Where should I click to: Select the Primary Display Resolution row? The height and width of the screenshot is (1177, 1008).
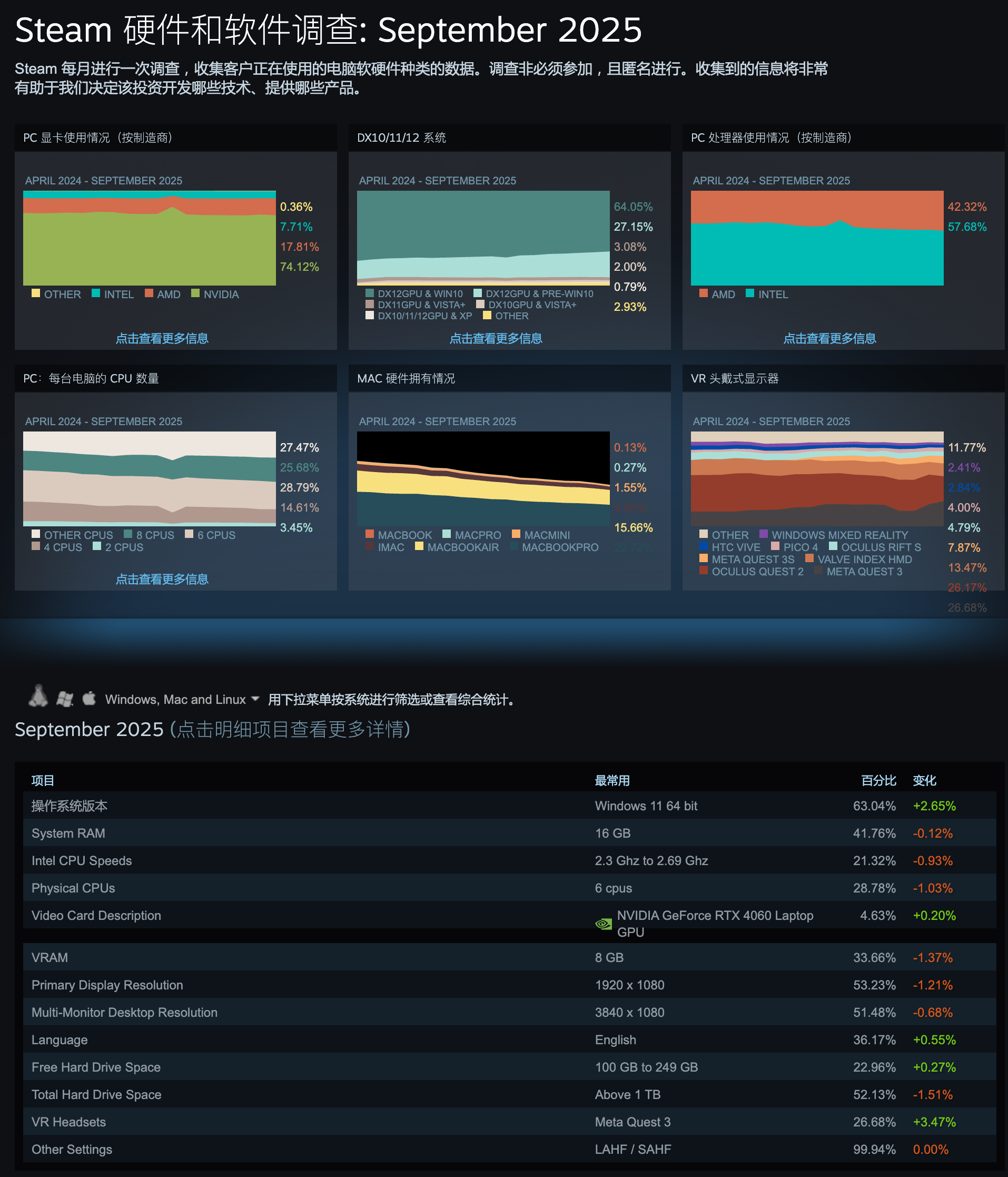coord(107,985)
